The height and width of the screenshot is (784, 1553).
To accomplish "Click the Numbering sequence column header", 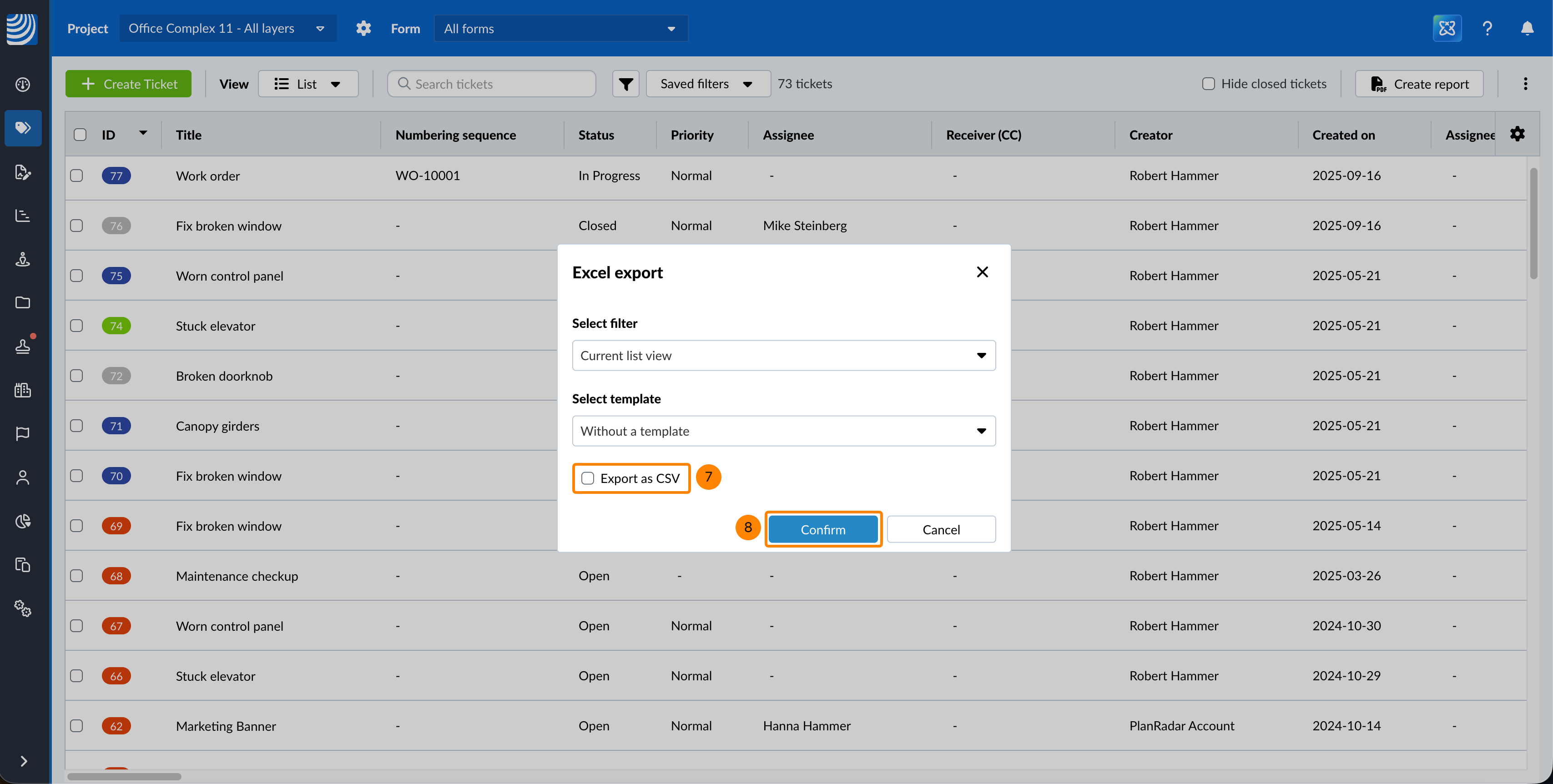I will 456,135.
